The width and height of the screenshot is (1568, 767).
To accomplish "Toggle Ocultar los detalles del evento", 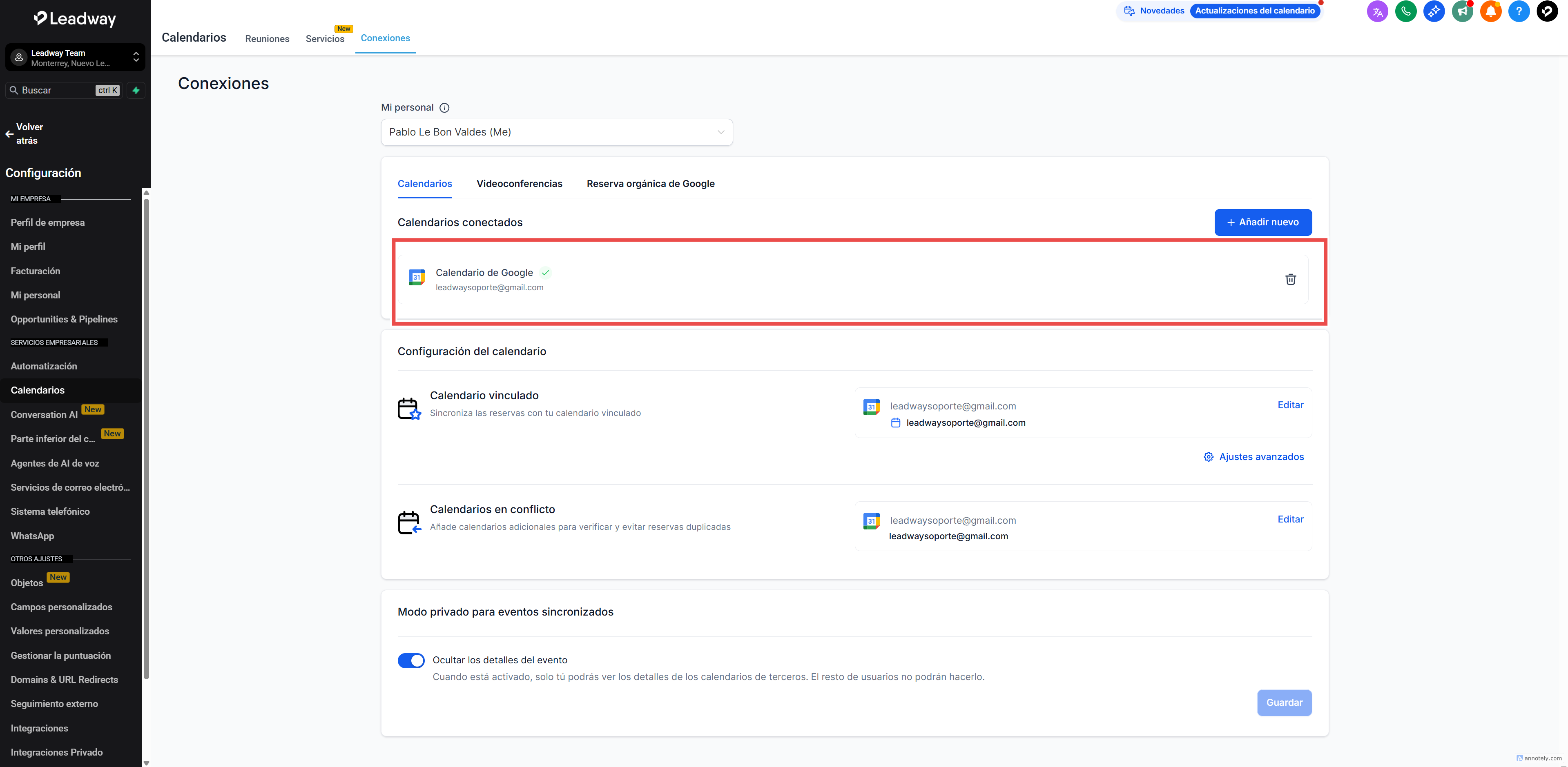I will pyautogui.click(x=411, y=660).
